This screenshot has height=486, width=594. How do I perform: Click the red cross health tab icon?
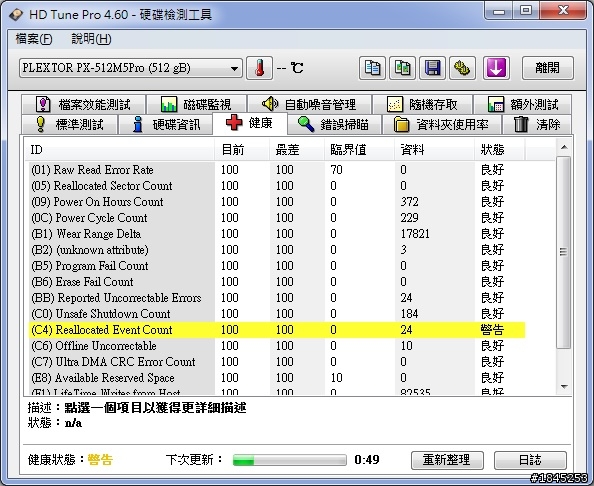[234, 123]
